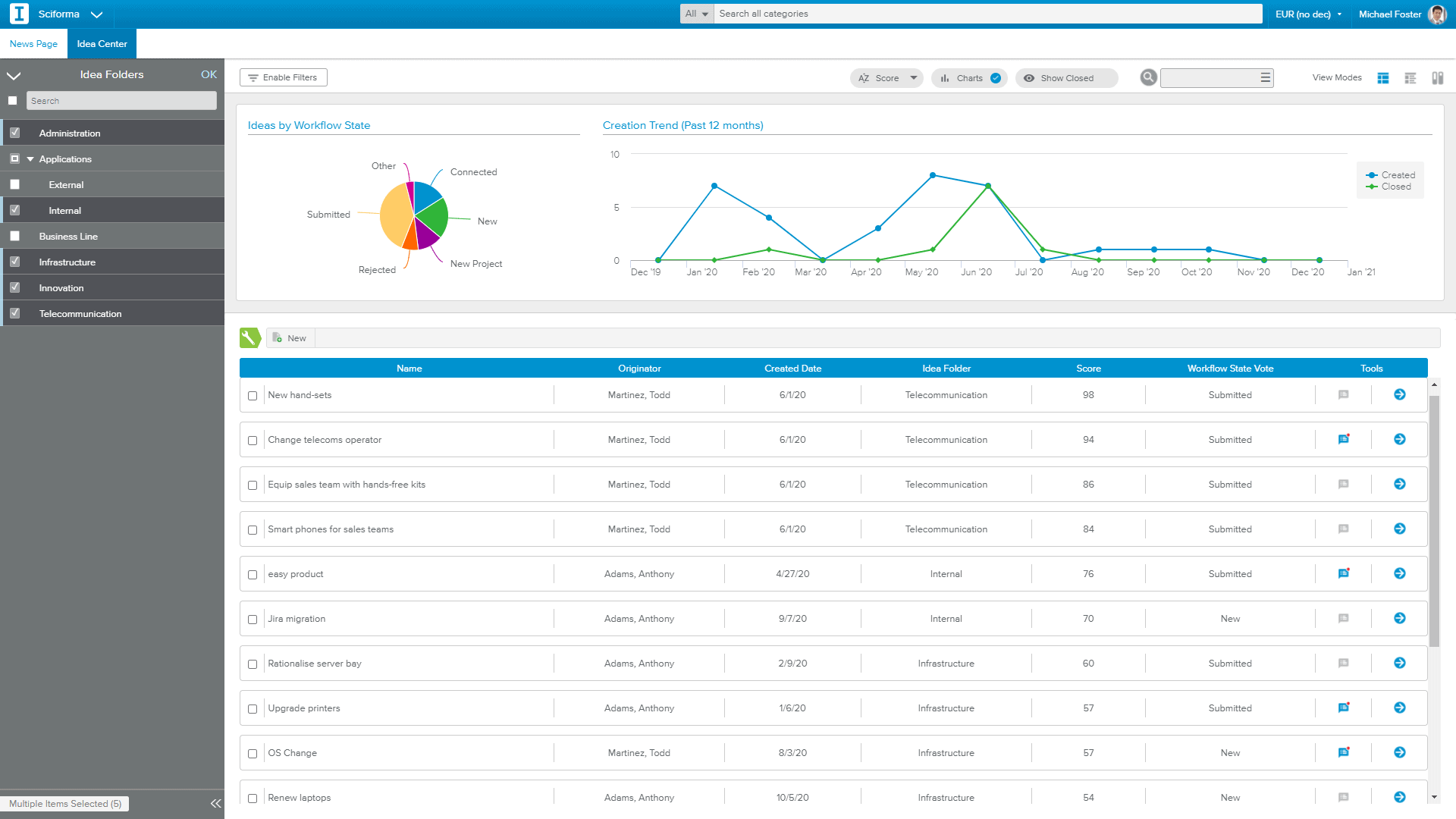This screenshot has height=819, width=1456.
Task: Uncheck the Administration folder
Action: (x=14, y=133)
